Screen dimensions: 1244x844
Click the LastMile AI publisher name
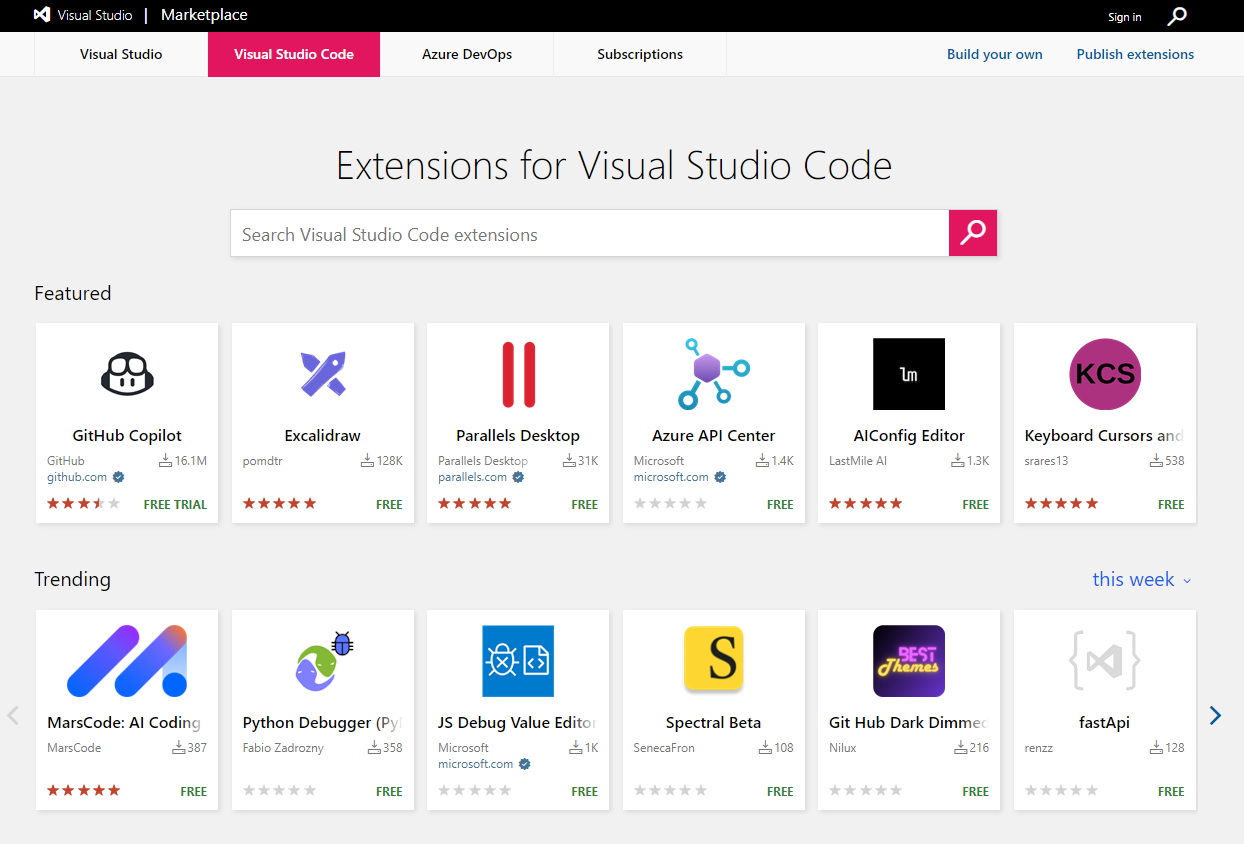coord(858,461)
